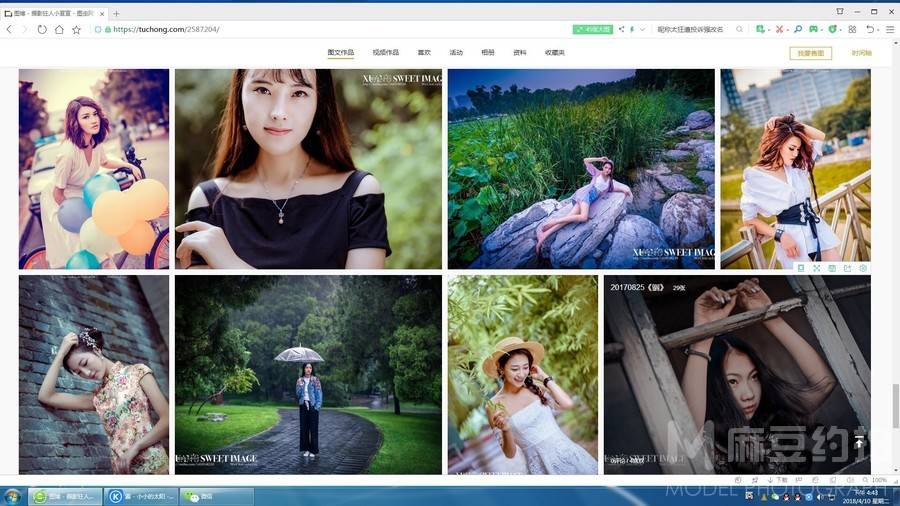Click the share icon in the address bar

[621, 29]
